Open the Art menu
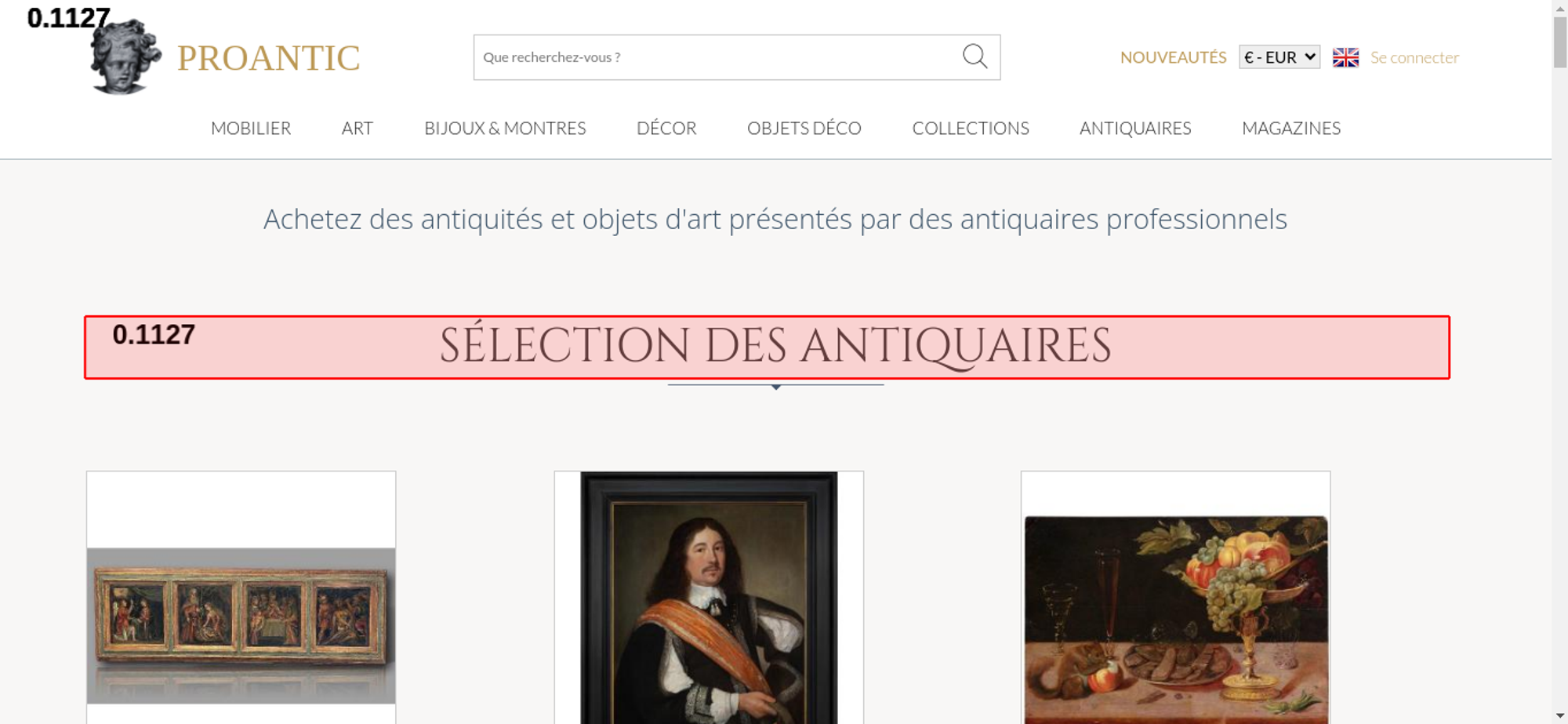1568x724 pixels. (358, 128)
